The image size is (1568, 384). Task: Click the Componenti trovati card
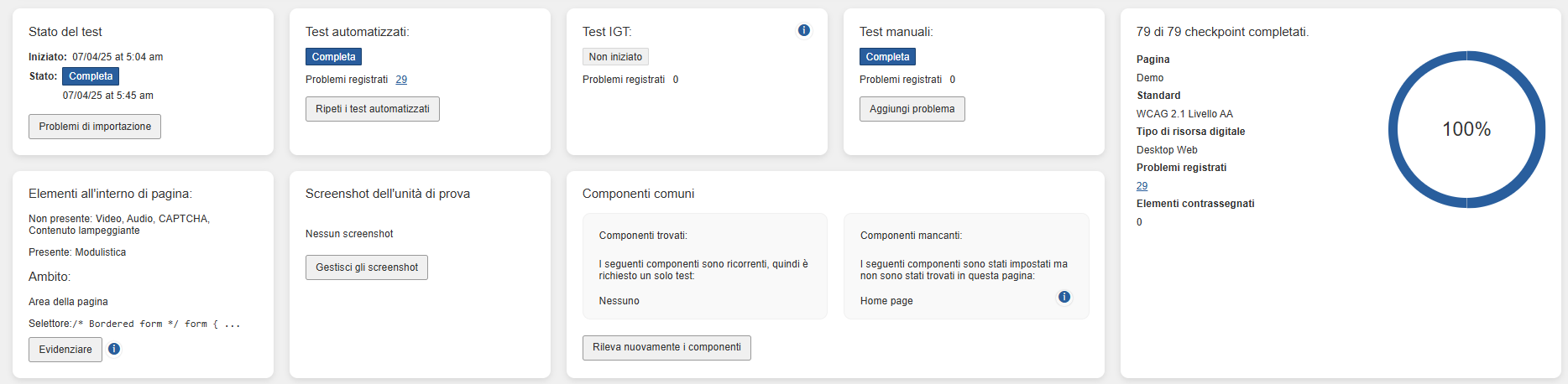click(x=704, y=266)
